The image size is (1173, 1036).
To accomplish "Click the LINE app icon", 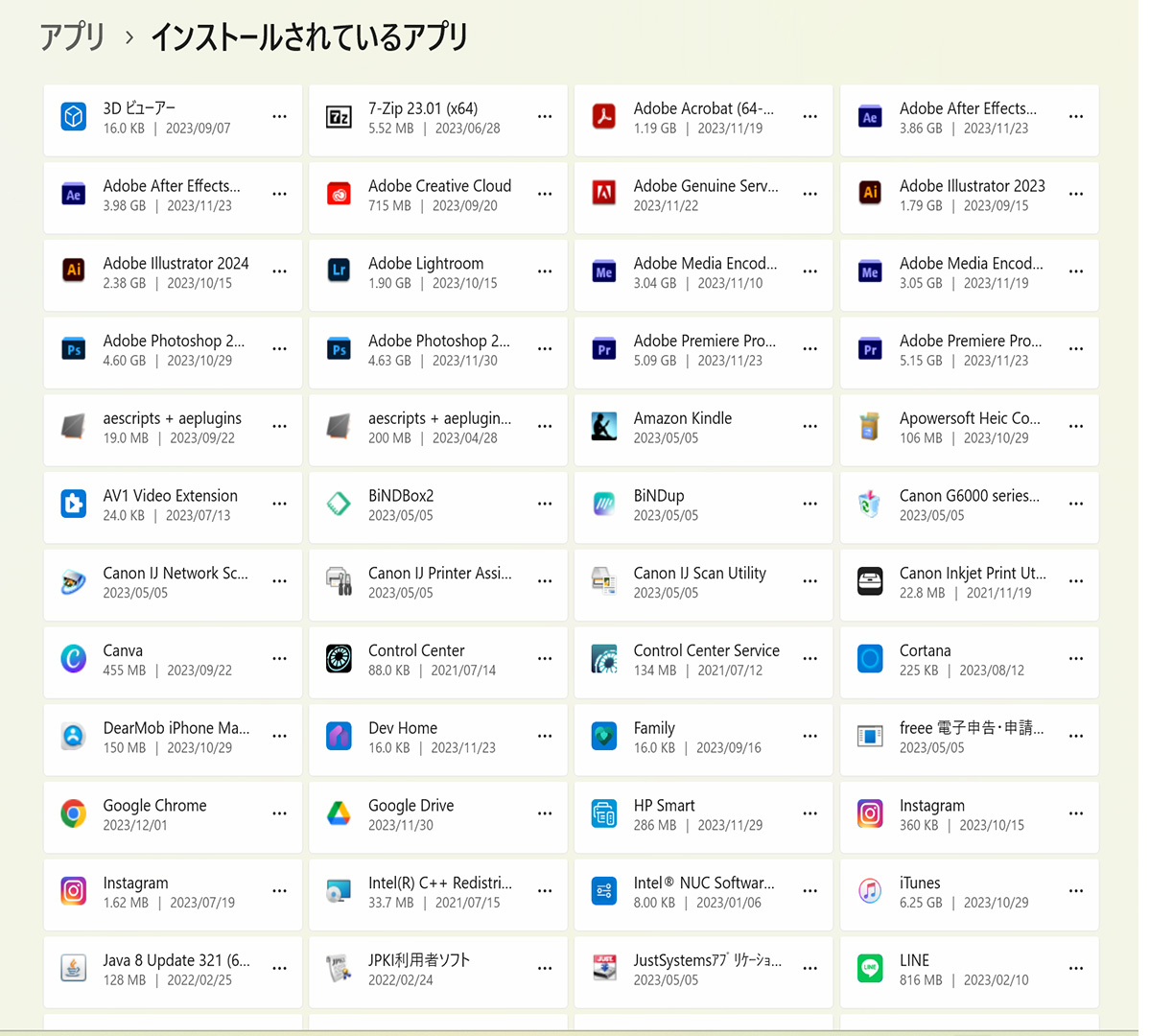I will click(869, 969).
